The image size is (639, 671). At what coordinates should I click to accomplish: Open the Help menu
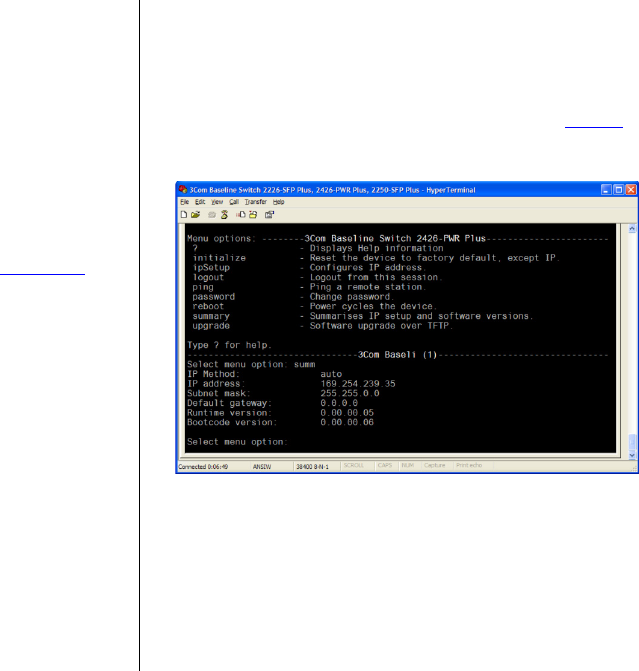[x=279, y=202]
